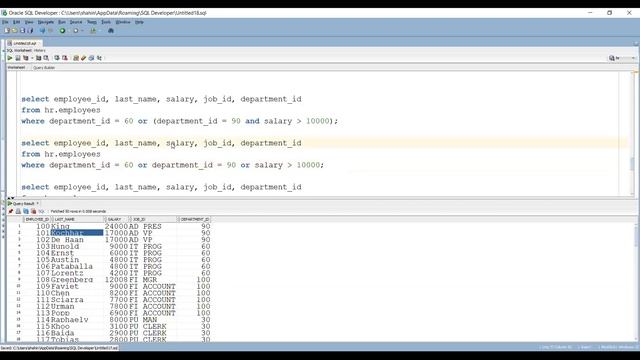Viewport: 640px width, 360px height.
Task: Click the red icon before SQL in result toolbar
Action: (34, 211)
